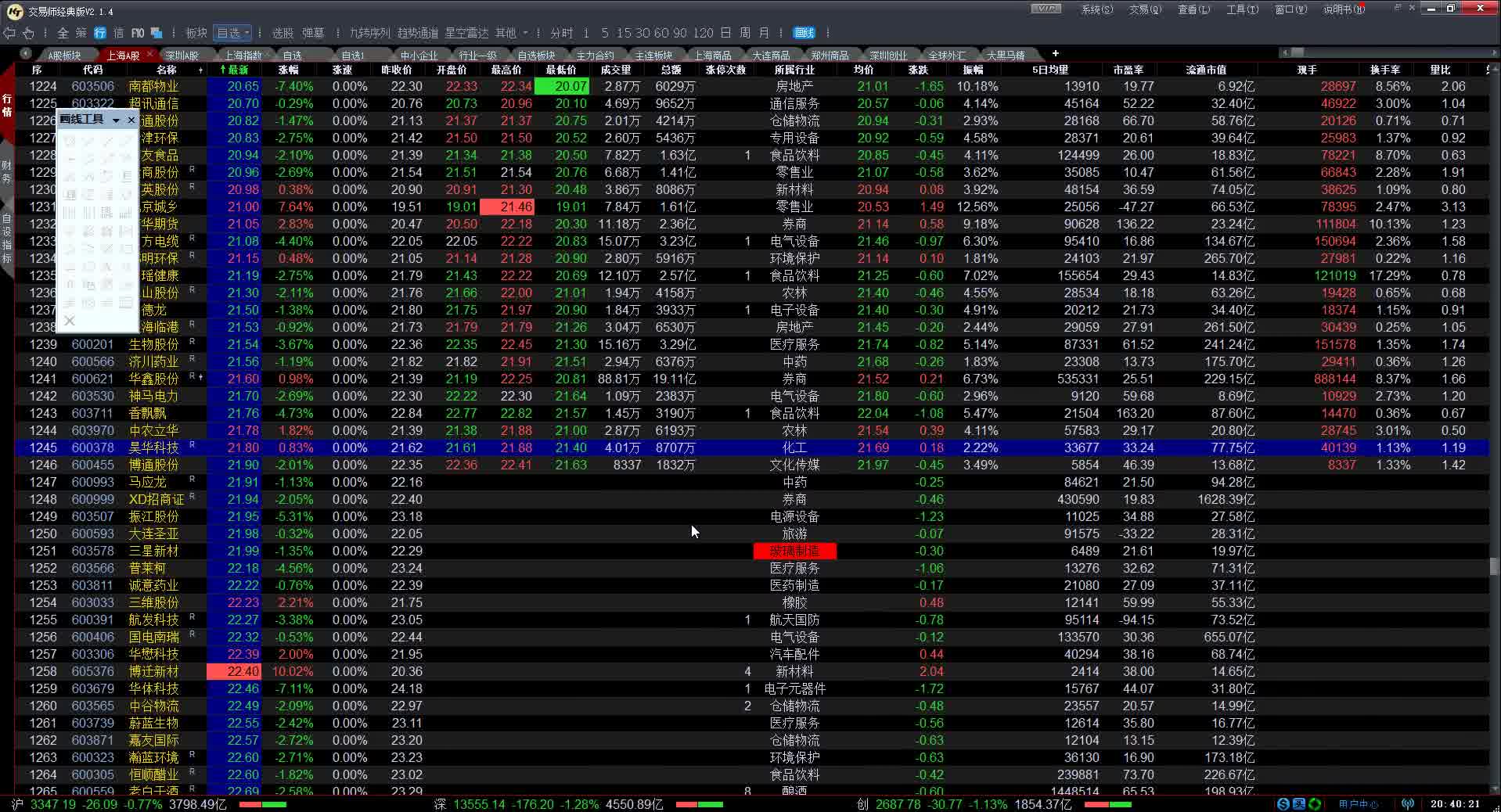Open the 财务 side tab
Image resolution: width=1501 pixels, height=812 pixels.
[7, 172]
